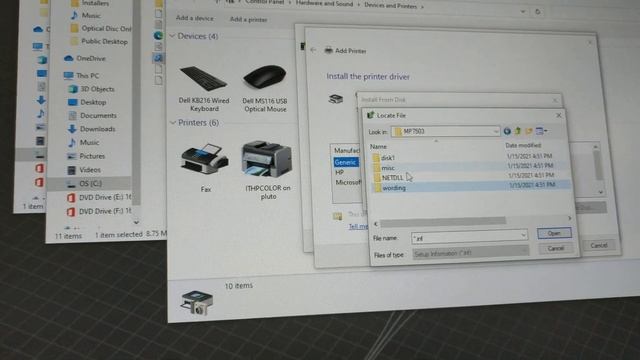Image resolution: width=640 pixels, height=360 pixels.
Task: Click Add a printer in toolbar
Action: [249, 19]
